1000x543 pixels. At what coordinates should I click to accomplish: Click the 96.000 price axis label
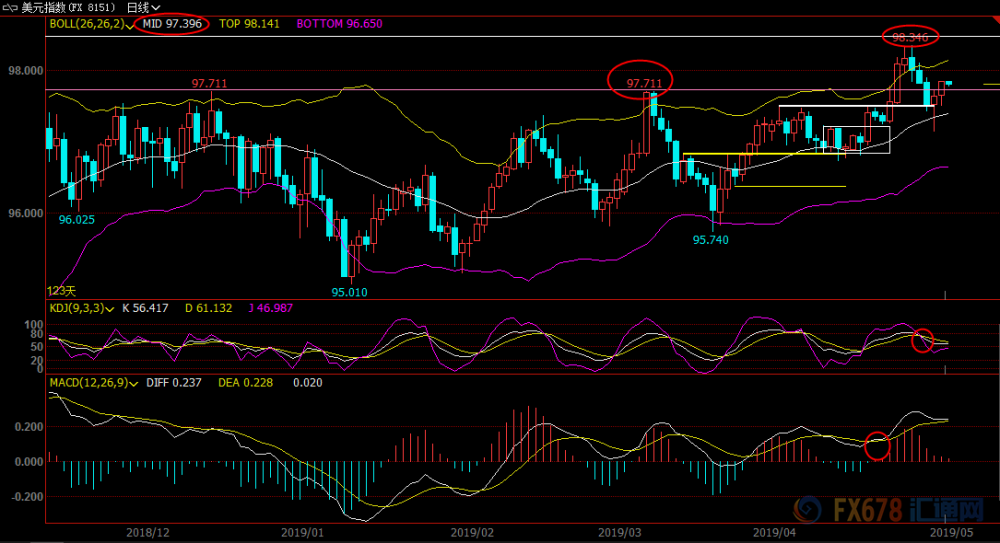click(26, 213)
